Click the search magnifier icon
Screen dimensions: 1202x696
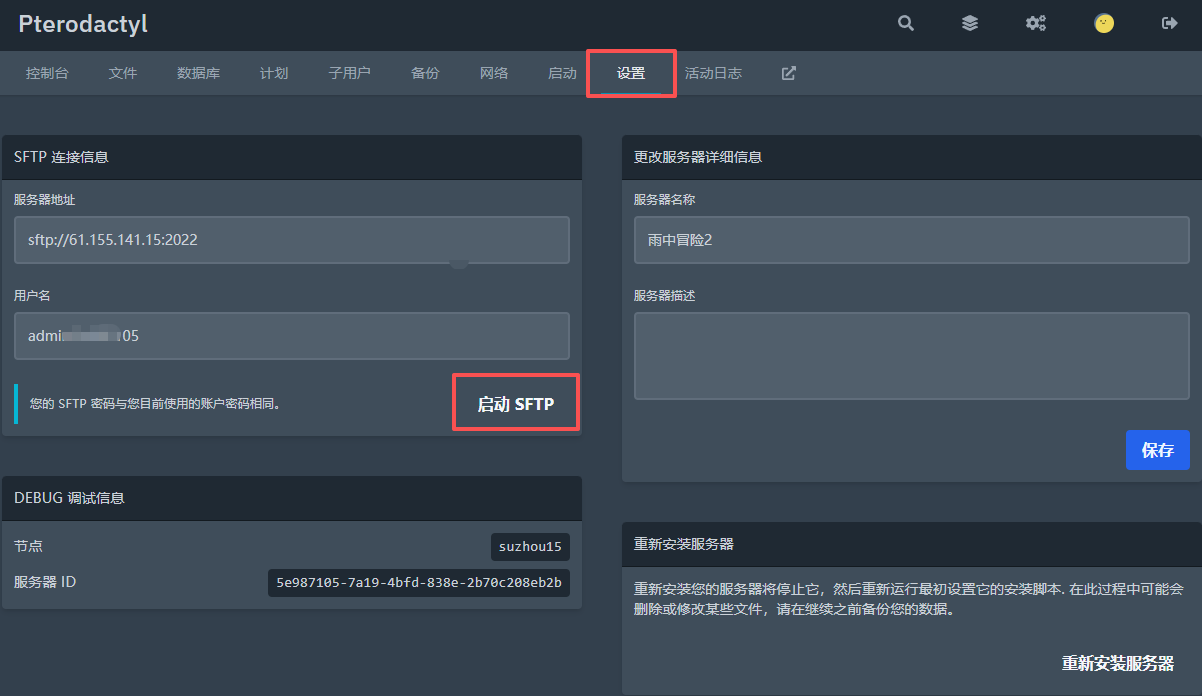(905, 23)
